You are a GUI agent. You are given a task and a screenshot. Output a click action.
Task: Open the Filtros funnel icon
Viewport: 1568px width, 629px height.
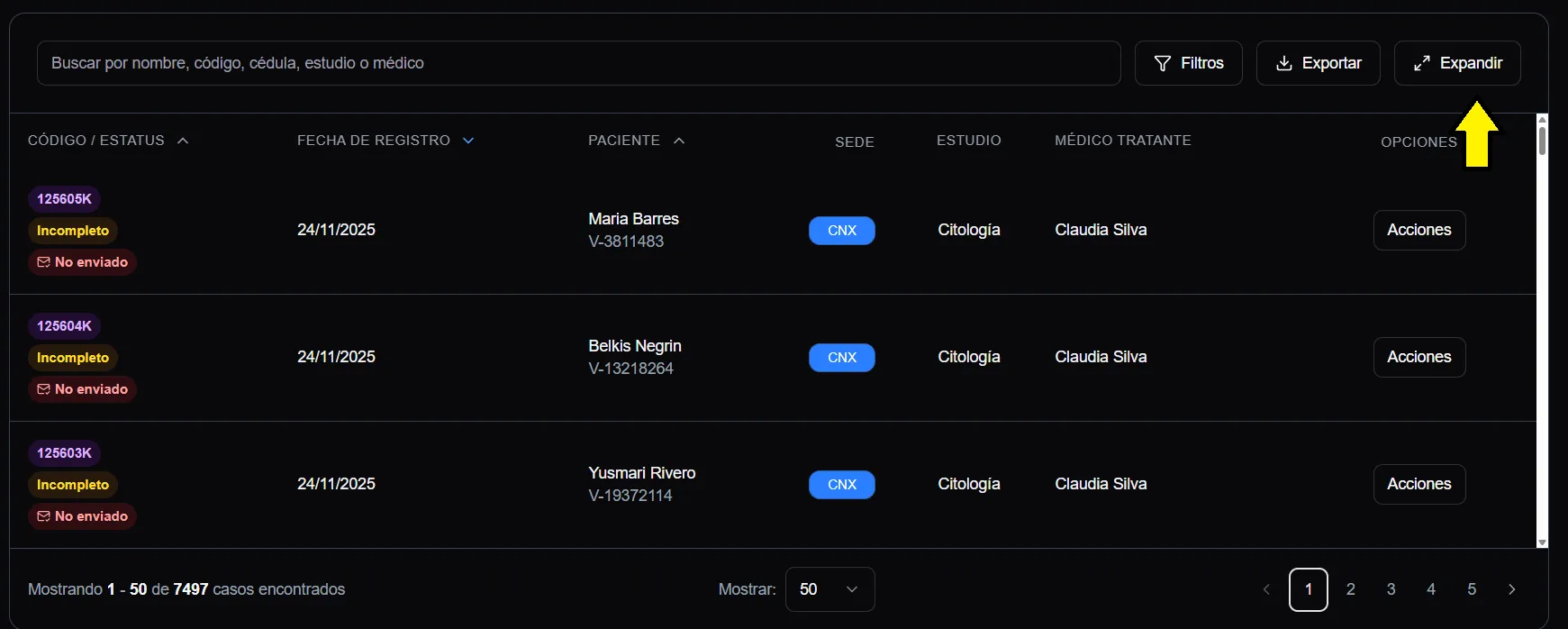point(1163,63)
